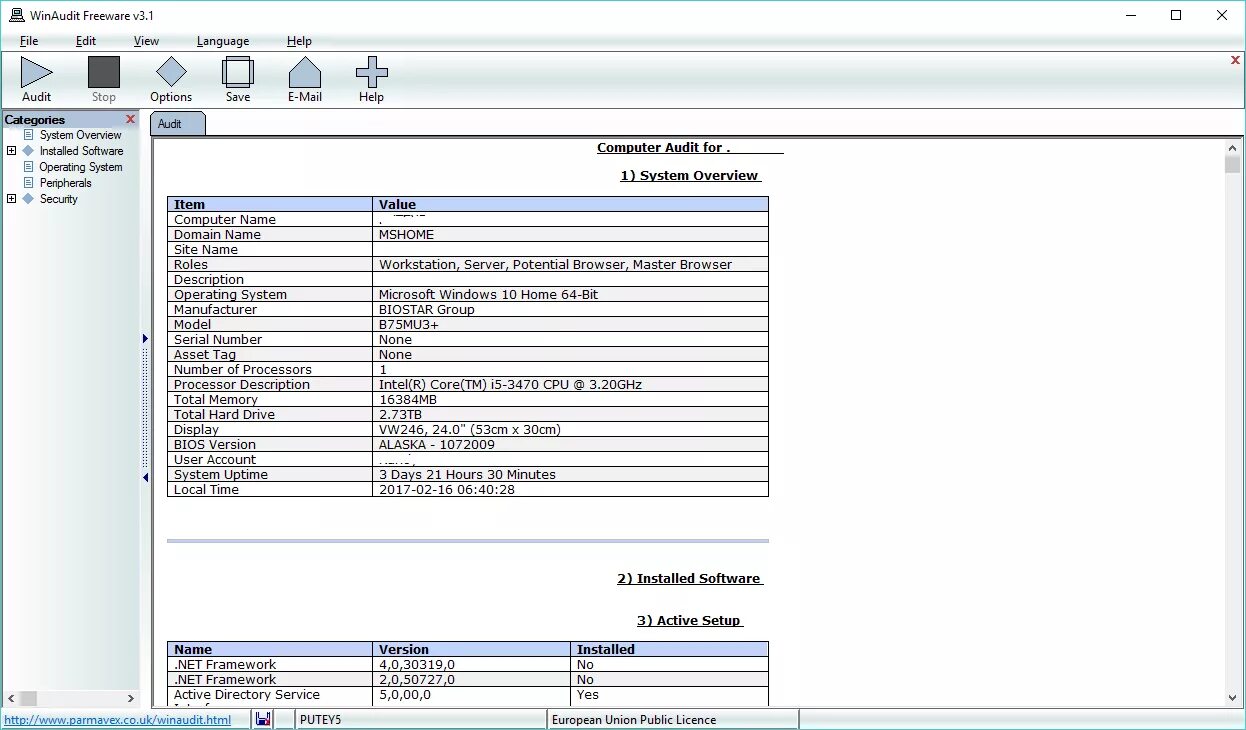Click the floppy disk icon in the status bar

pos(262,719)
